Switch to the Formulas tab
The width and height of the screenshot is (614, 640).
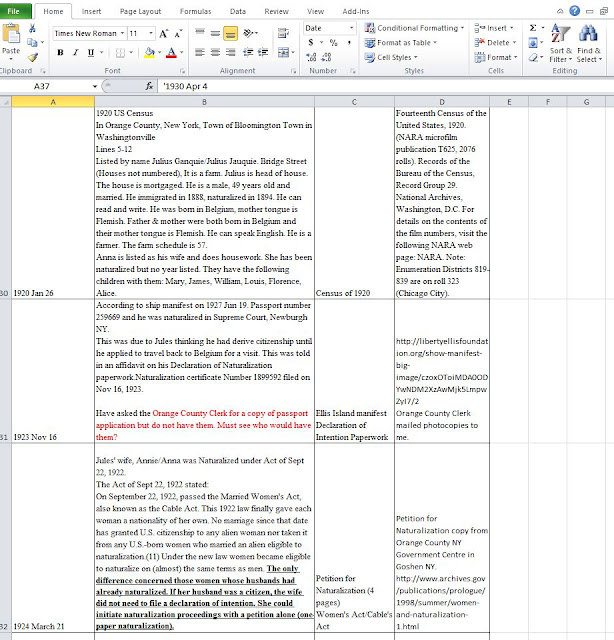click(x=196, y=11)
